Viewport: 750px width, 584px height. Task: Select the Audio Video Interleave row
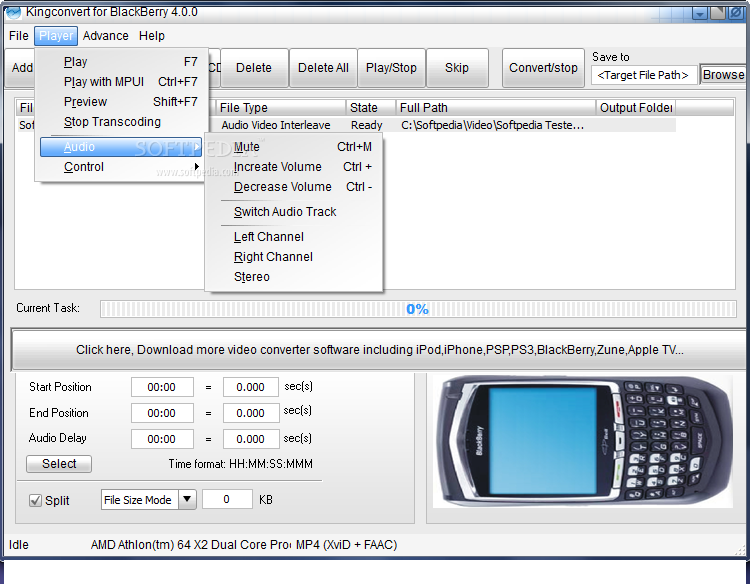(x=276, y=125)
